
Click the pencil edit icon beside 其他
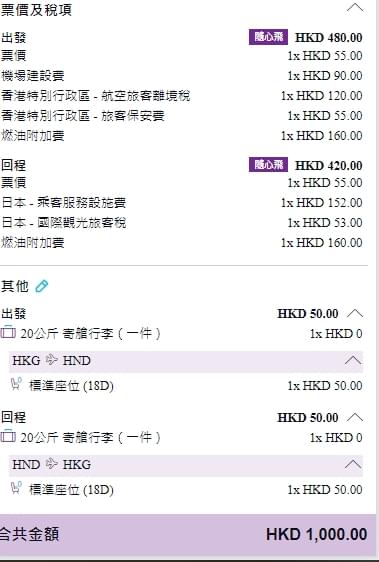click(42, 286)
